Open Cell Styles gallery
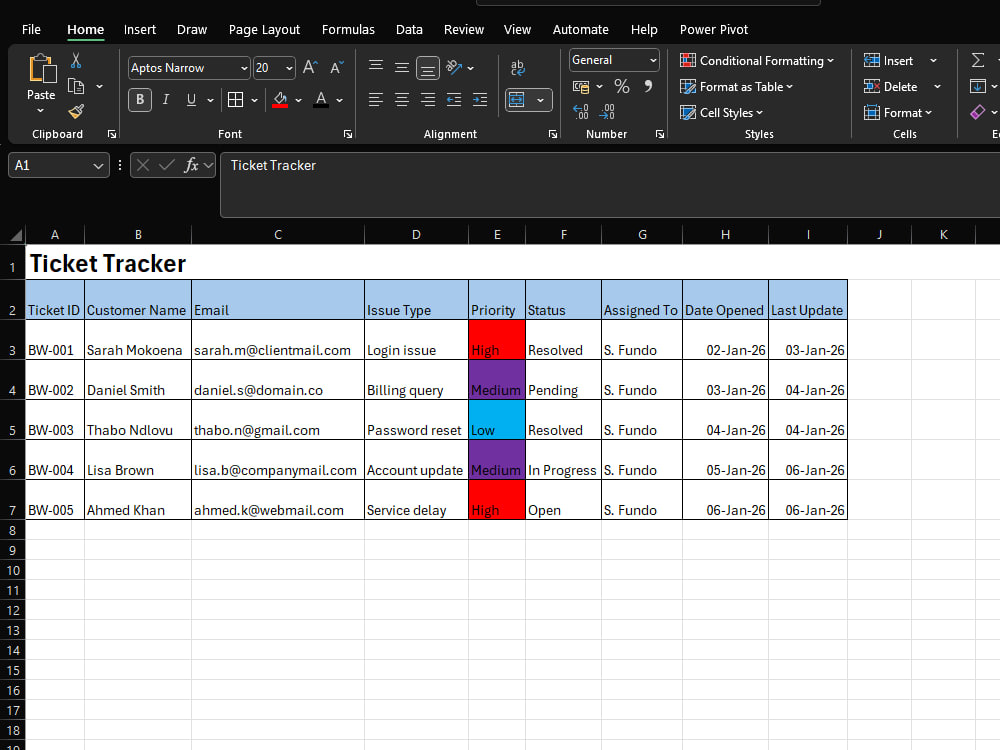The image size is (1000, 750). coord(721,113)
